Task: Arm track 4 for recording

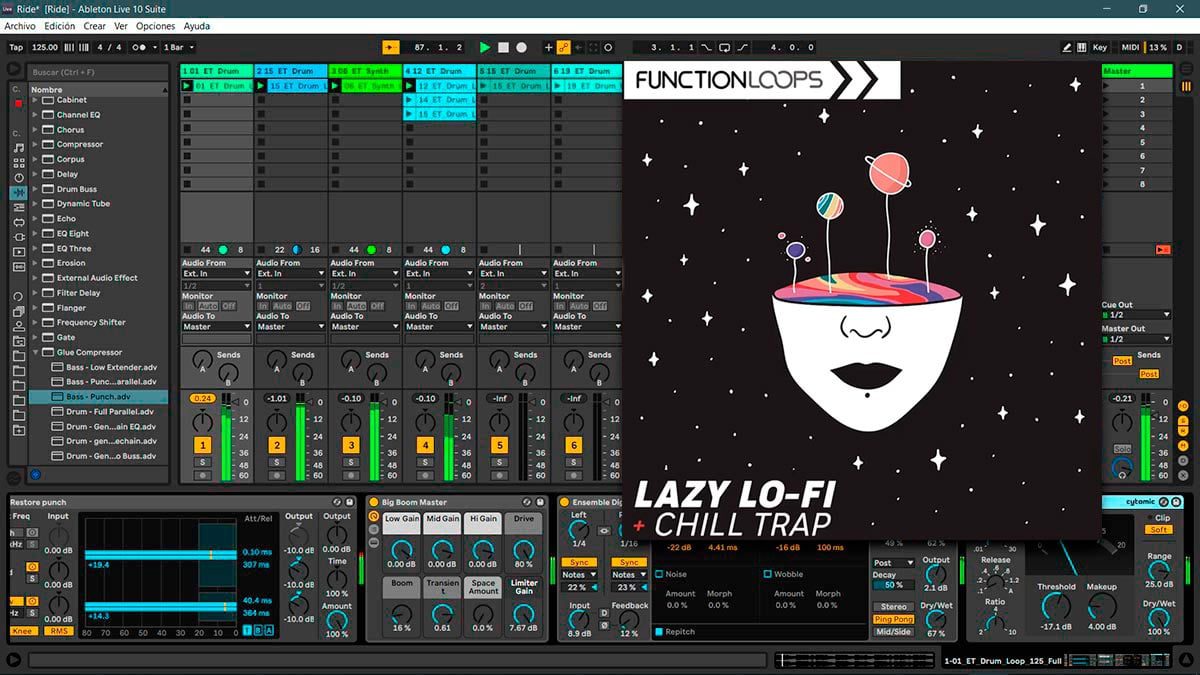Action: 425,476
